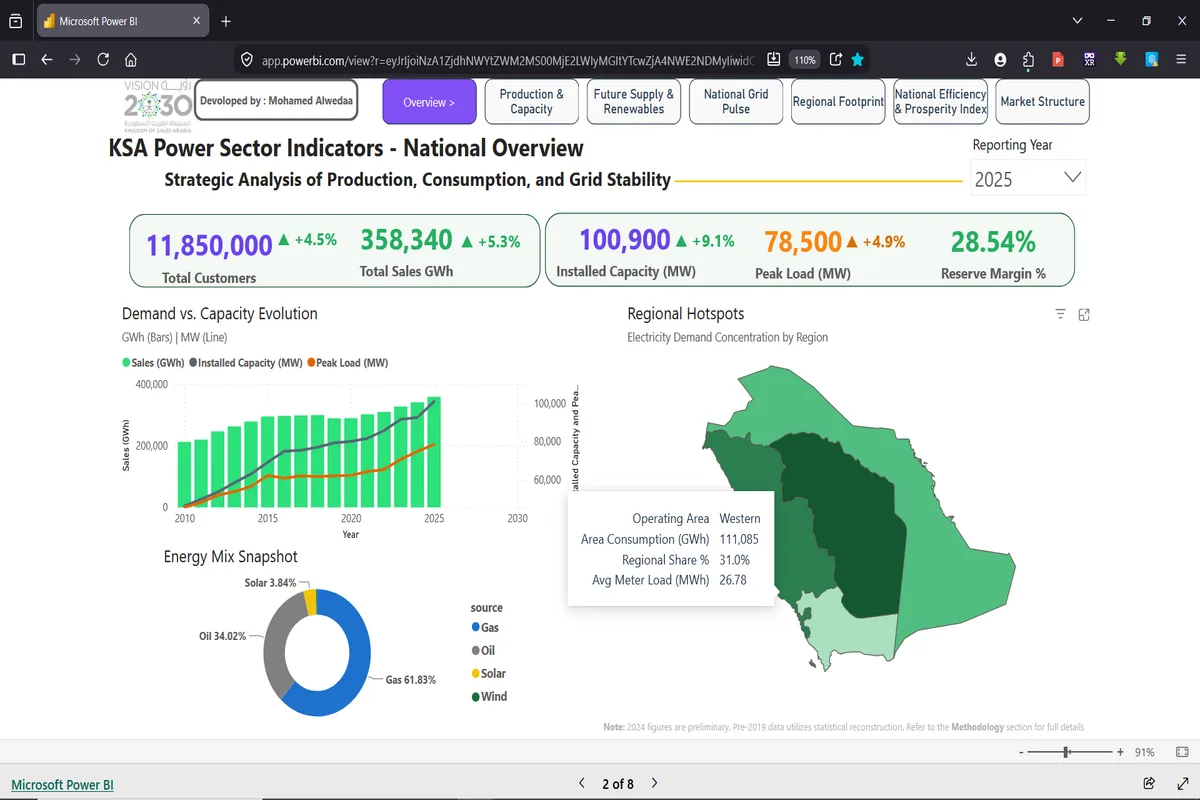Open the Overview page button
Viewport: 1200px width, 800px height.
click(429, 102)
